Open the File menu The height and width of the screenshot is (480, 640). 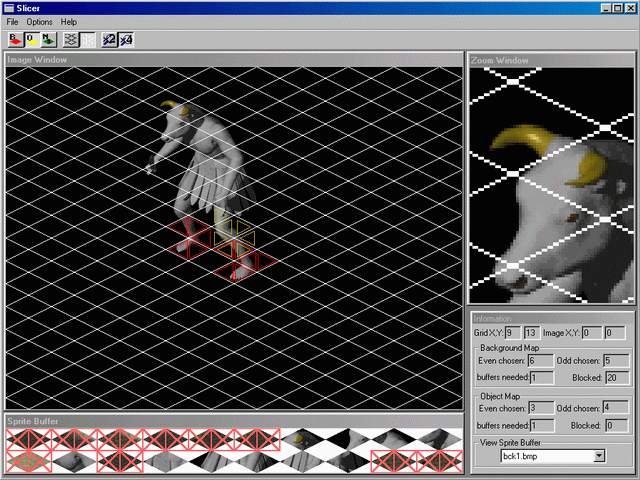(x=12, y=22)
